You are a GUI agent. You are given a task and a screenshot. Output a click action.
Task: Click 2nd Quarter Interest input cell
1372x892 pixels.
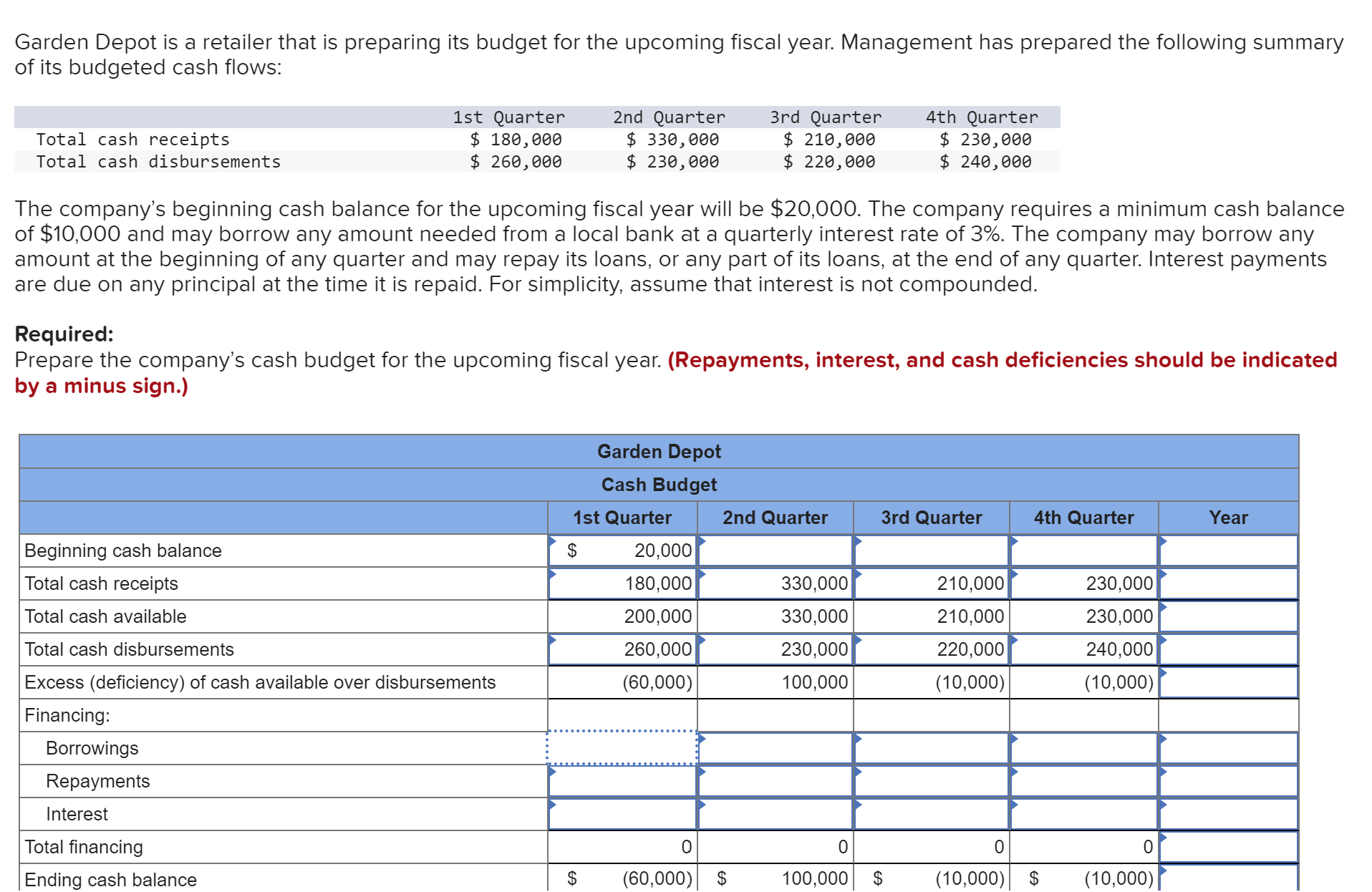[x=776, y=814]
